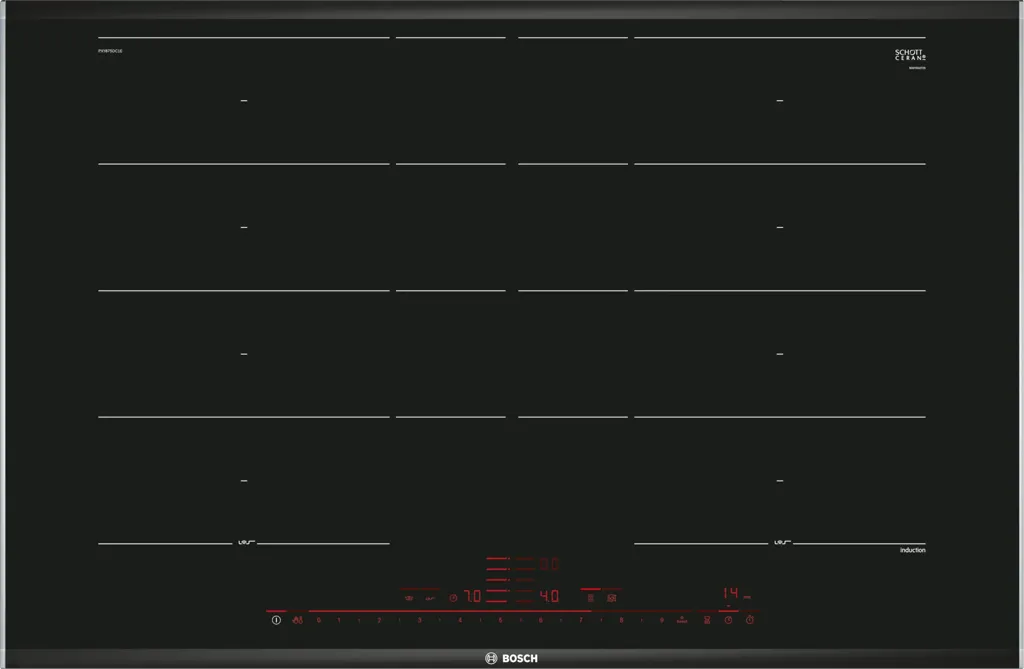This screenshot has height=669, width=1024.
Task: Set power slider to level 4
Action: point(460,620)
